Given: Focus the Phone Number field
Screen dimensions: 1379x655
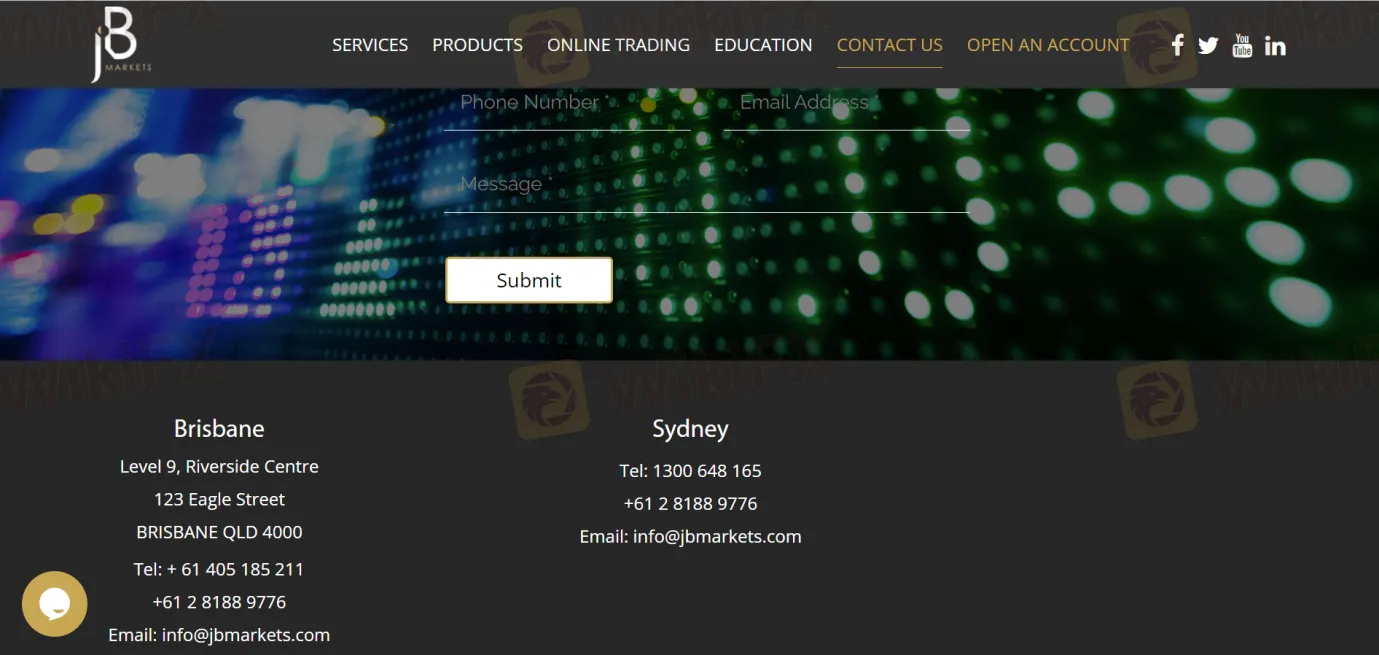Looking at the screenshot, I should 567,105.
